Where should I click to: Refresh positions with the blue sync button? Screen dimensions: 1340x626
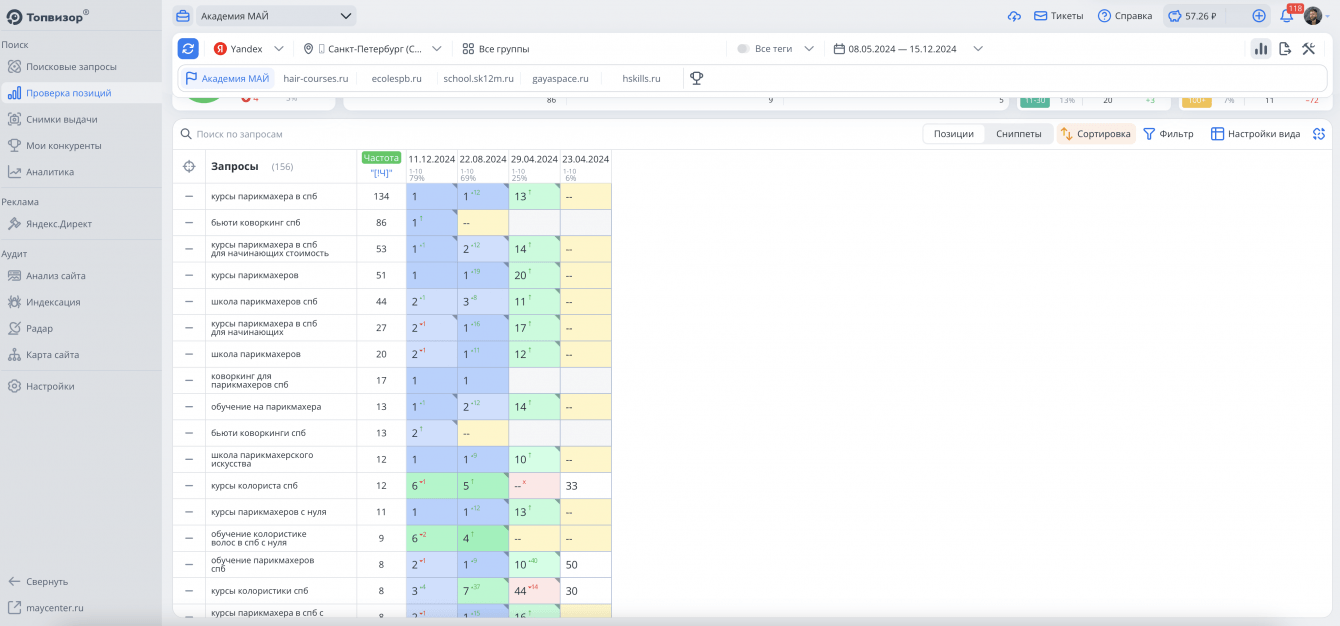click(188, 48)
